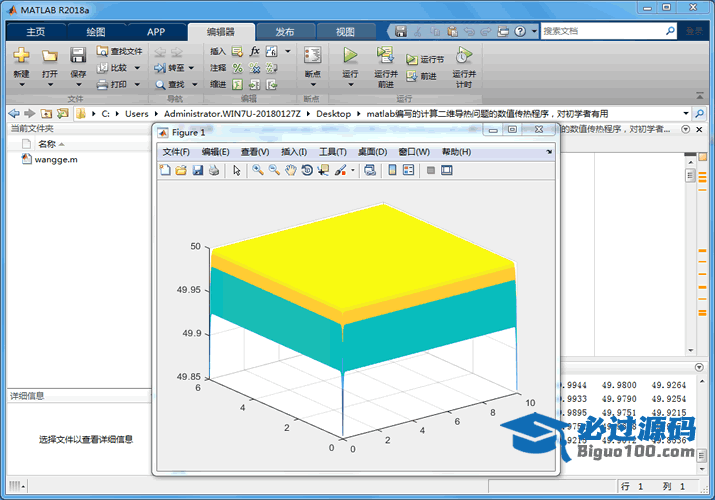Open Figure 1 File (文件) menu
The height and width of the screenshot is (500, 715).
coord(176,152)
